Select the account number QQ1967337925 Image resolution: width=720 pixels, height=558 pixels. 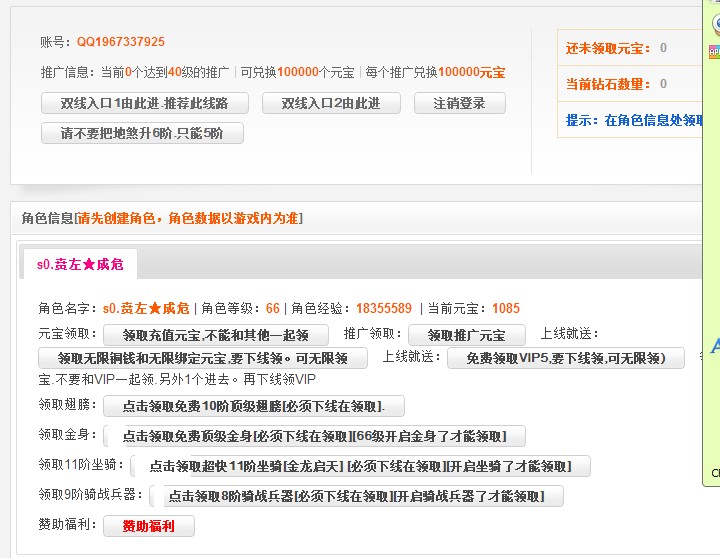pos(121,42)
